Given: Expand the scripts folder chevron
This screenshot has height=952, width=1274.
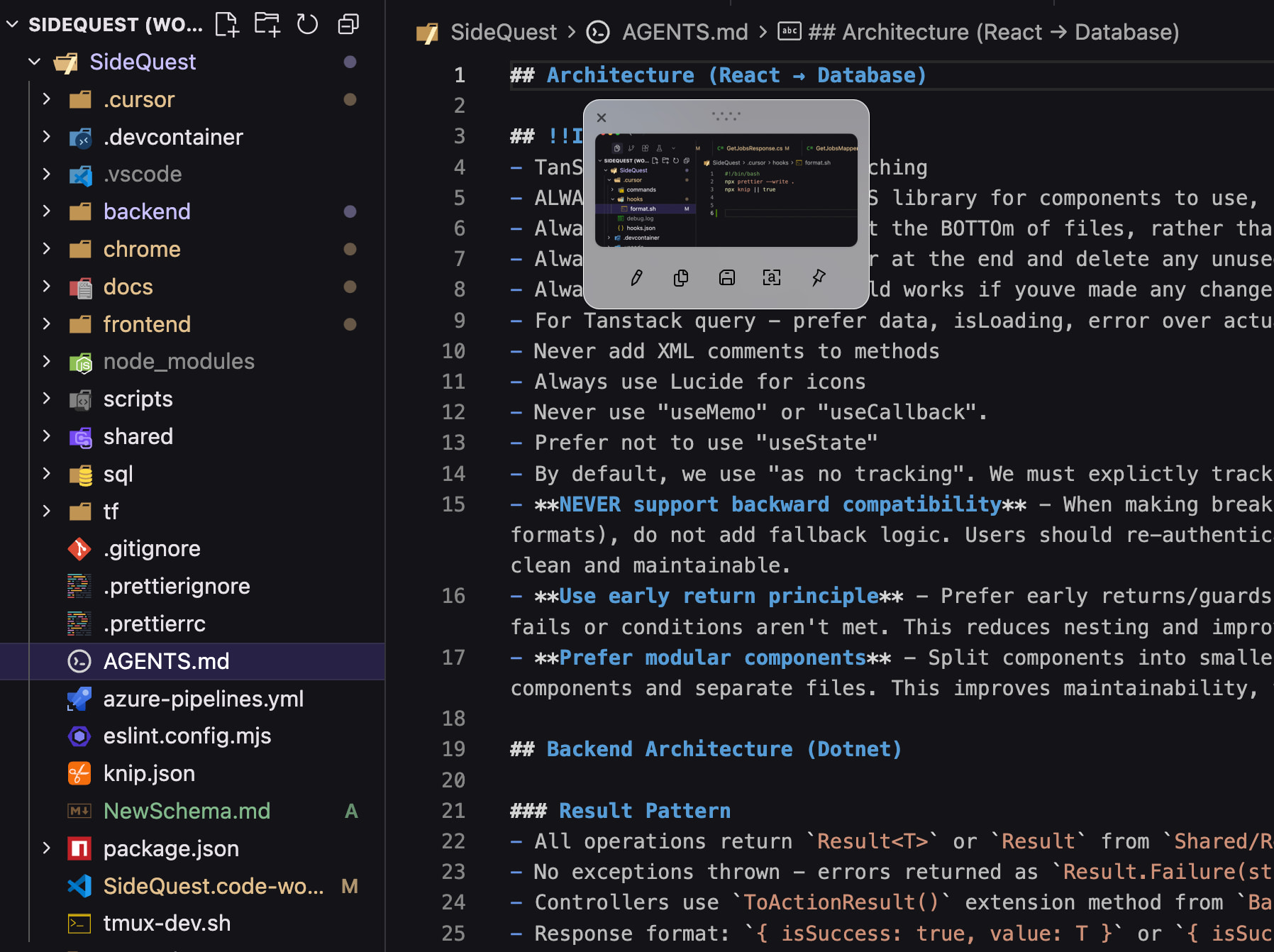Looking at the screenshot, I should (47, 399).
